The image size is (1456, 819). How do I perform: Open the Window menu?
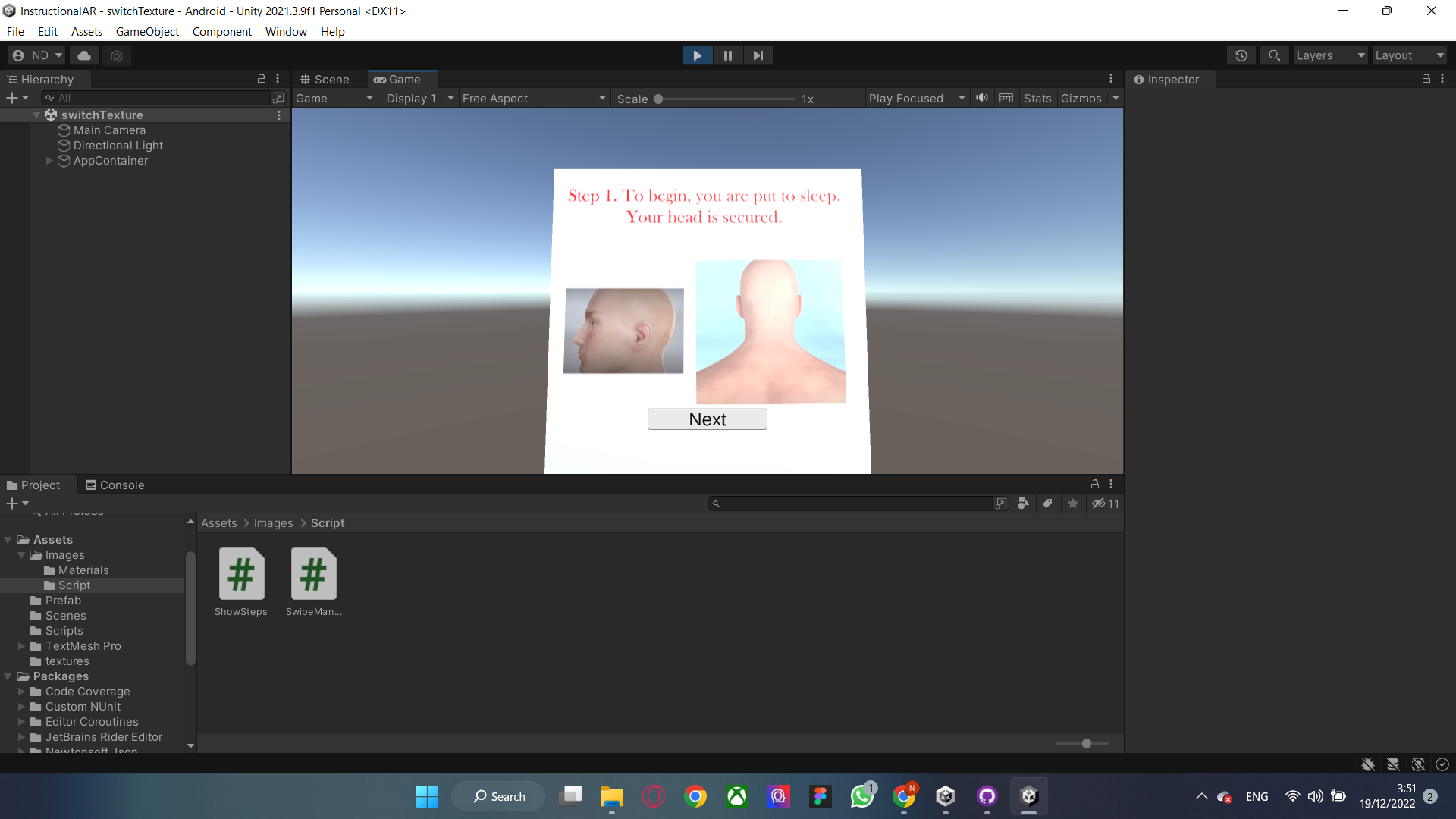tap(286, 32)
